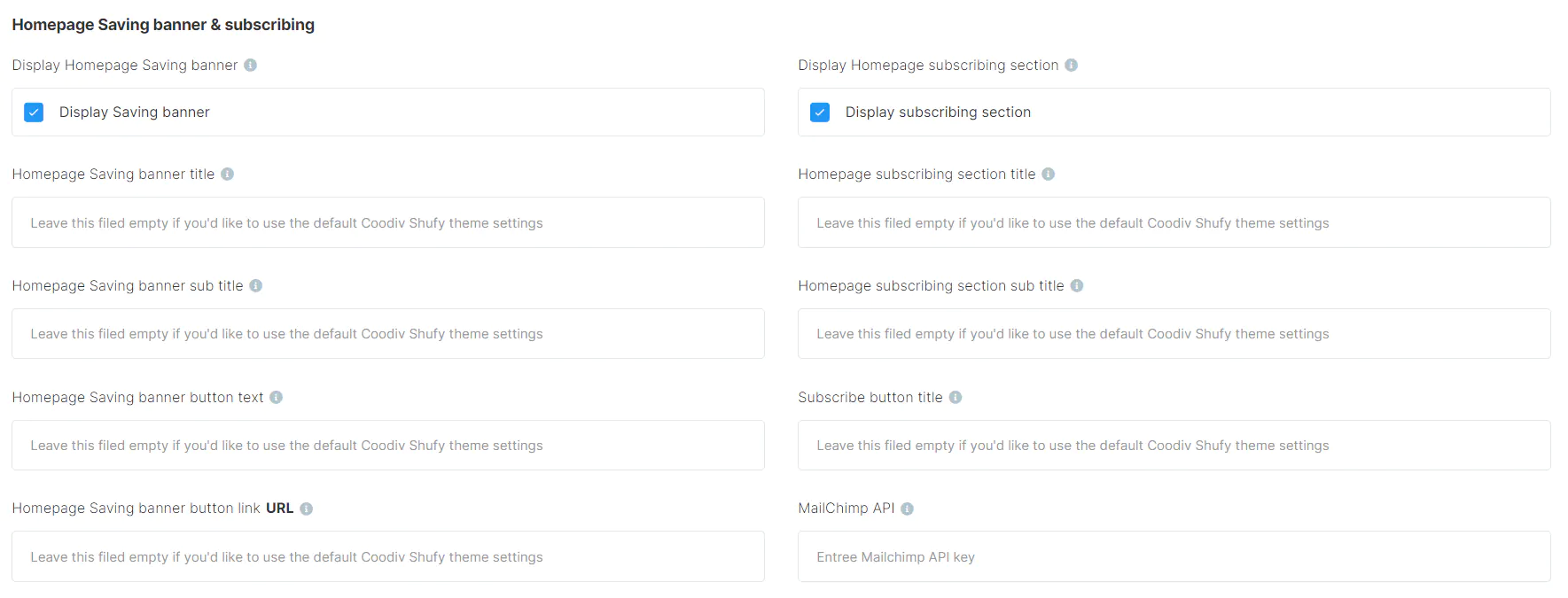The width and height of the screenshot is (1568, 598).
Task: Click the MailChimp API key input field
Action: [1174, 556]
